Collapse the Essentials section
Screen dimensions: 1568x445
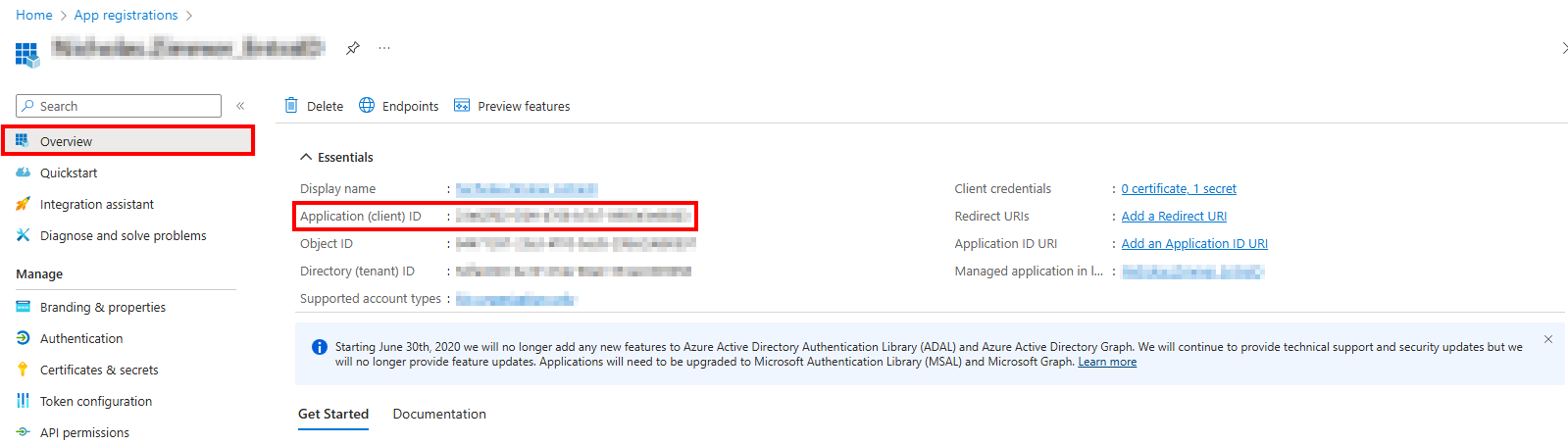[336, 157]
